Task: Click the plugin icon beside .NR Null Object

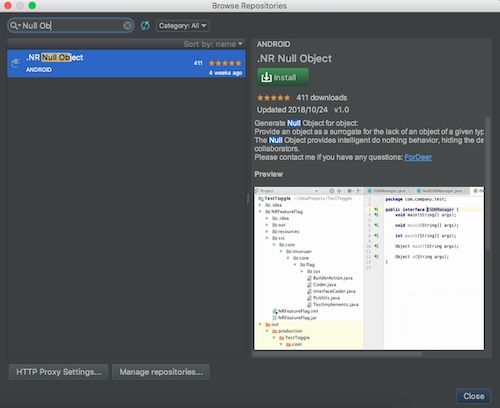Action: click(x=16, y=63)
